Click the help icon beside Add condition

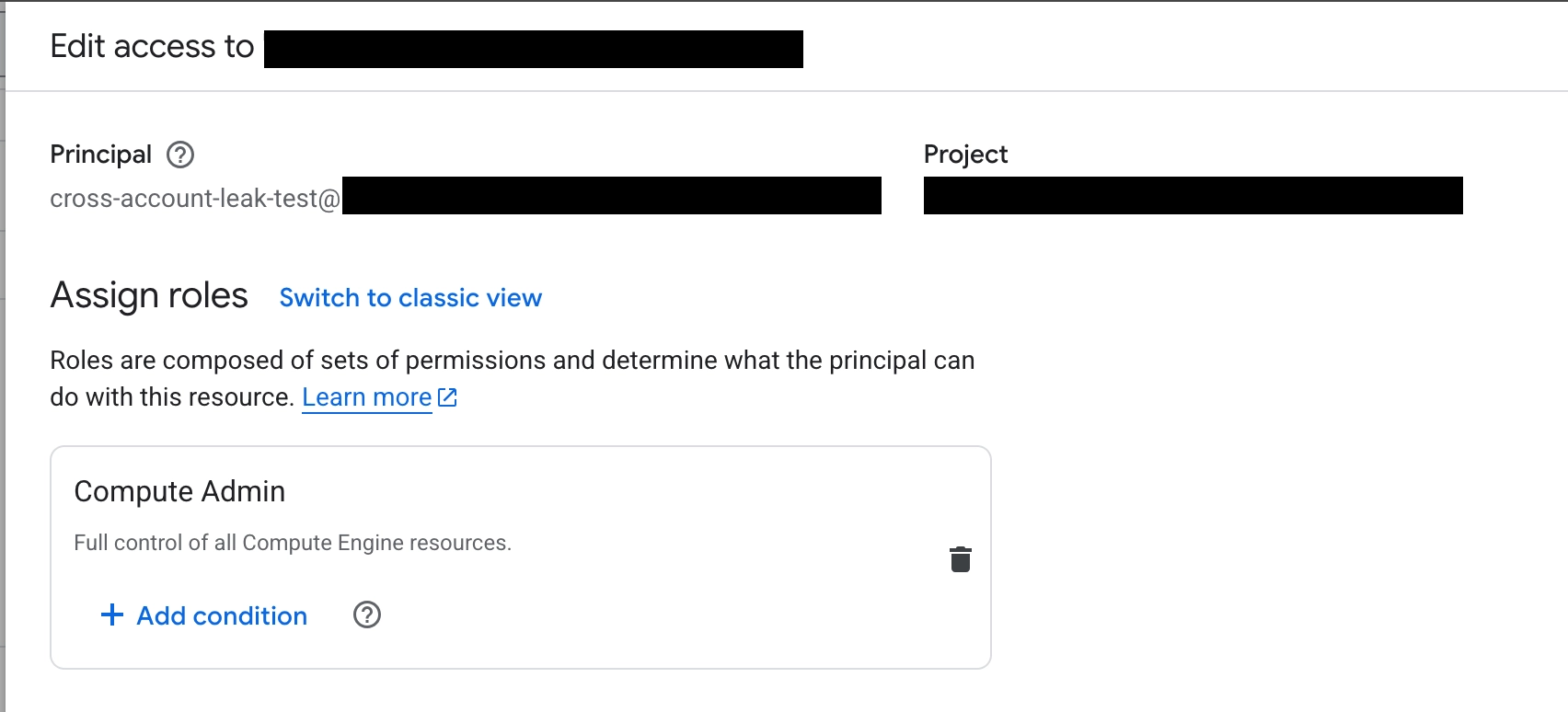click(x=366, y=614)
